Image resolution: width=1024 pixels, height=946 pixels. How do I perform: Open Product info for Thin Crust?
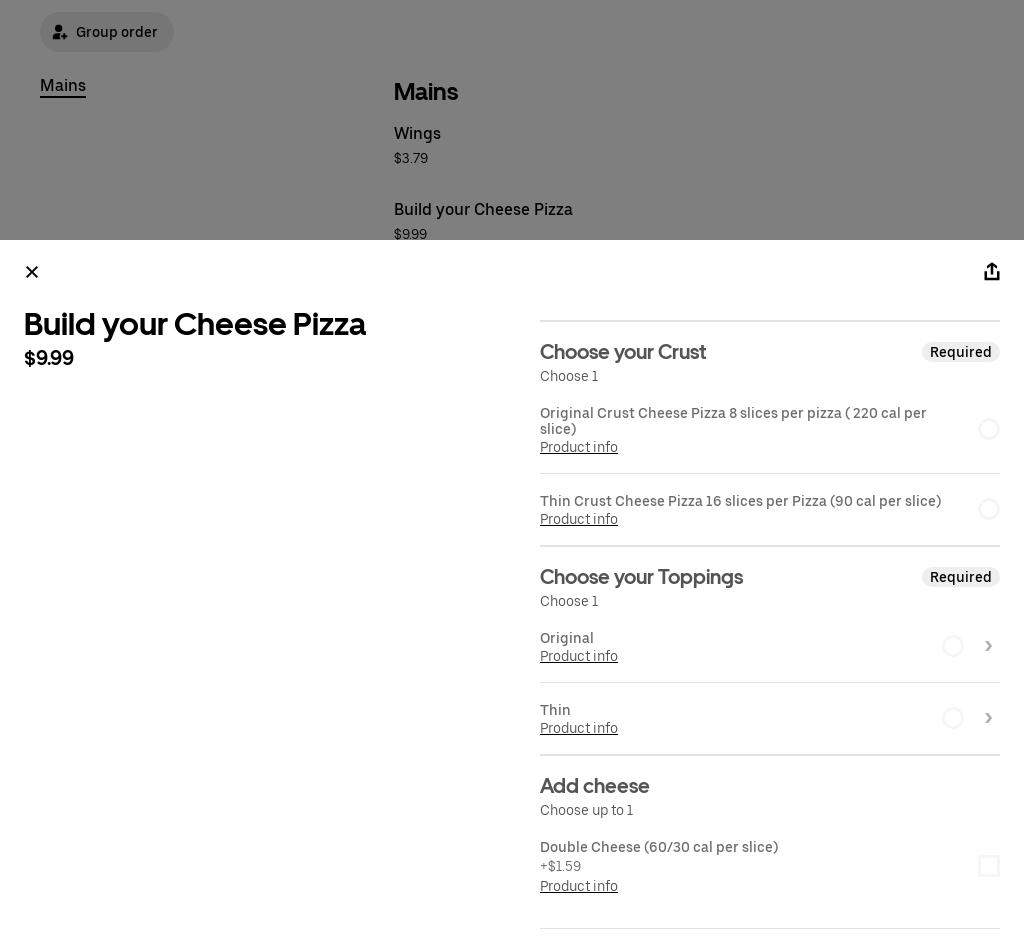tap(578, 519)
